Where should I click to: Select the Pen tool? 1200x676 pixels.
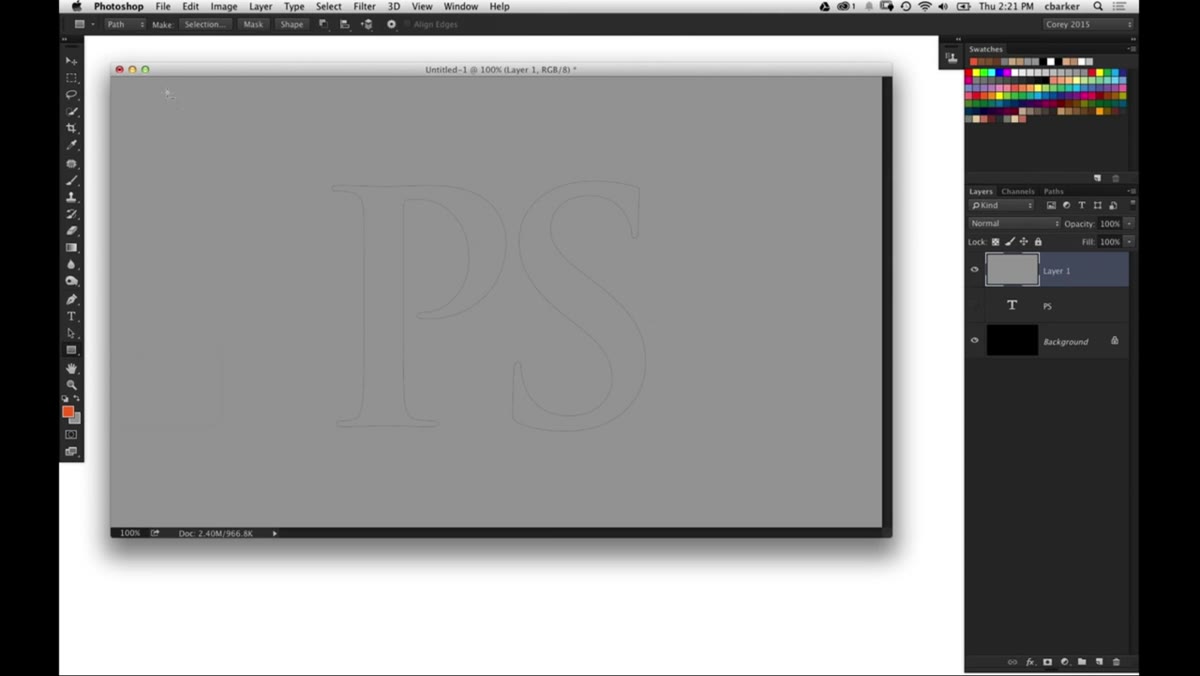pos(71,299)
